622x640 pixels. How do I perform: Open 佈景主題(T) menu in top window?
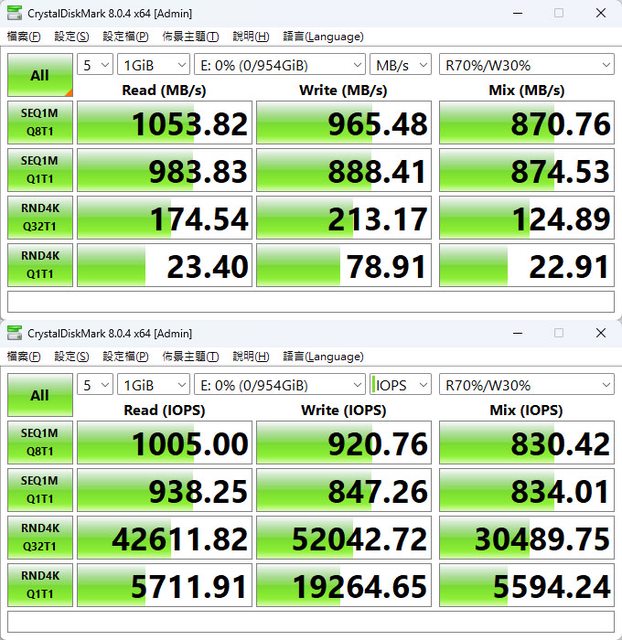(190, 36)
